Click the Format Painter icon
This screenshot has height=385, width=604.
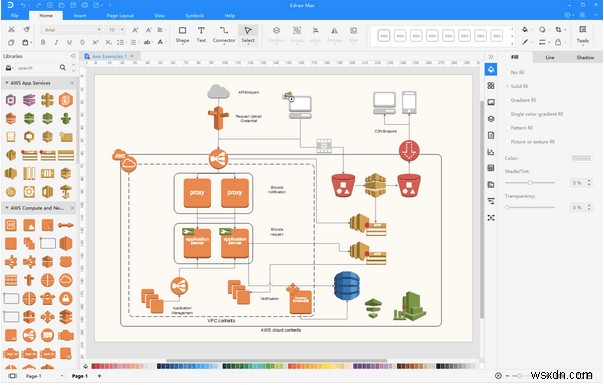point(26,30)
